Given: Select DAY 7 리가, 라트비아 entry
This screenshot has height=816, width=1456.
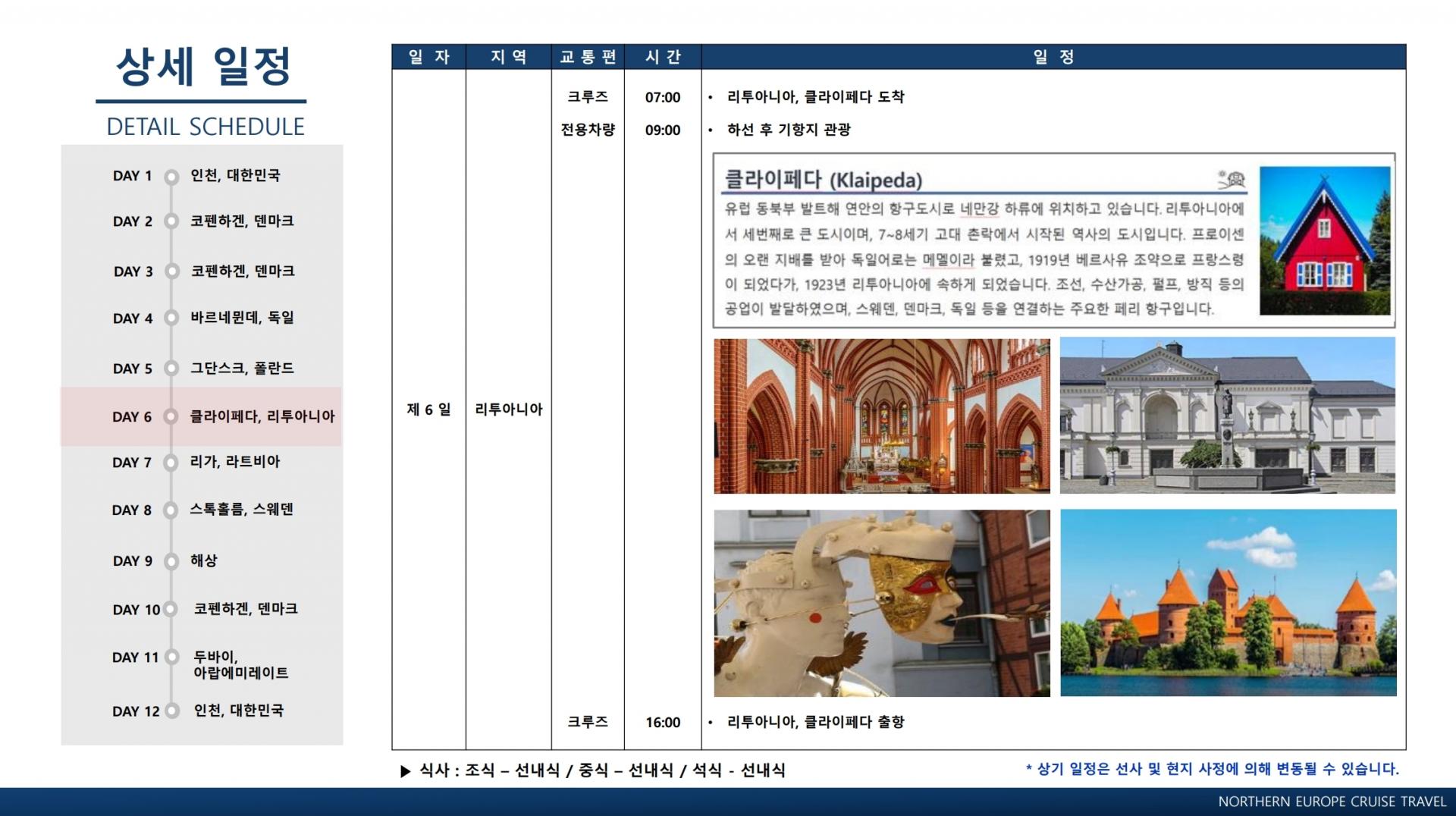Looking at the screenshot, I should (196, 462).
